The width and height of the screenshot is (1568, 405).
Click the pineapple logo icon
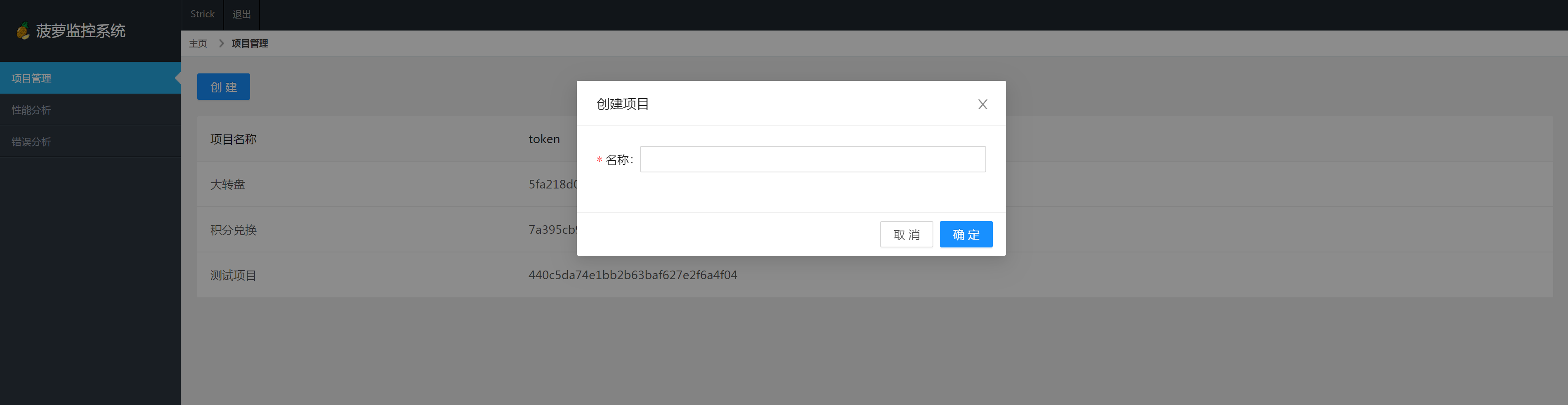click(x=23, y=31)
